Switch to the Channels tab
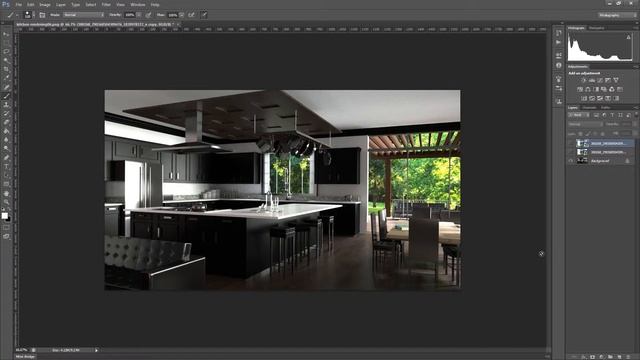Image resolution: width=640 pixels, height=360 pixels. 589,108
